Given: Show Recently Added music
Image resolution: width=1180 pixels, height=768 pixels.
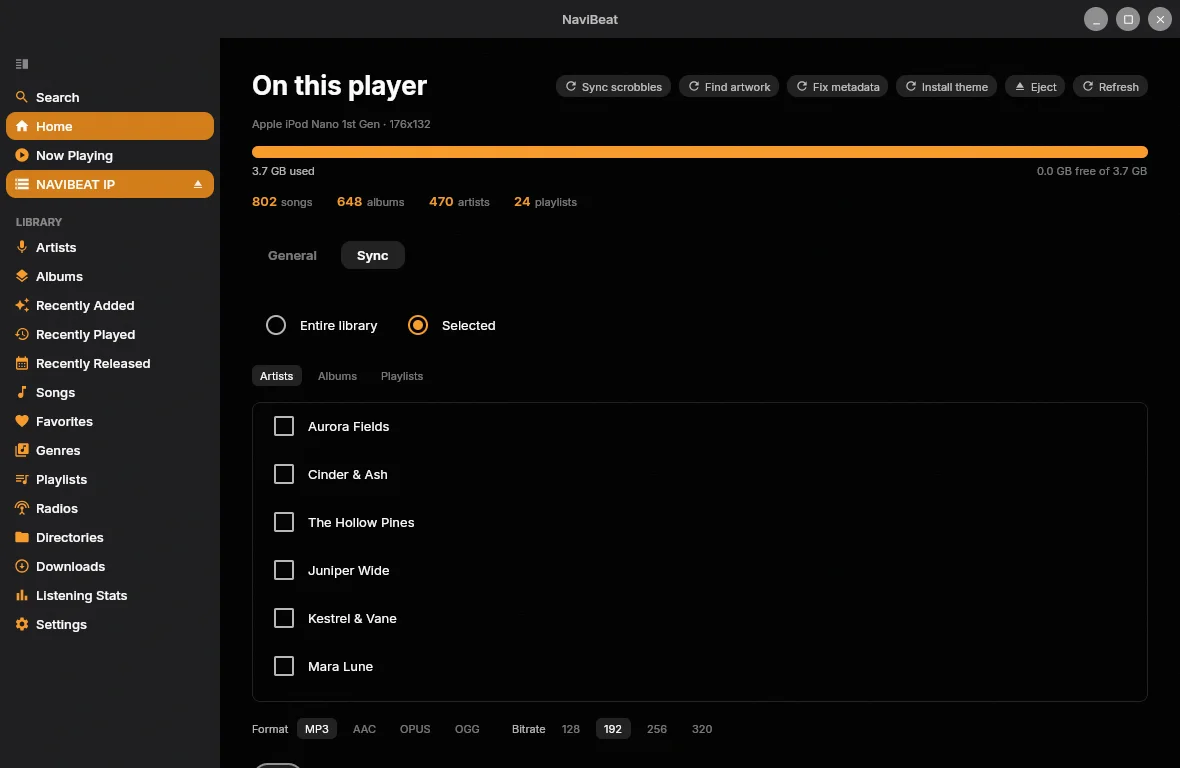Looking at the screenshot, I should tap(110, 305).
